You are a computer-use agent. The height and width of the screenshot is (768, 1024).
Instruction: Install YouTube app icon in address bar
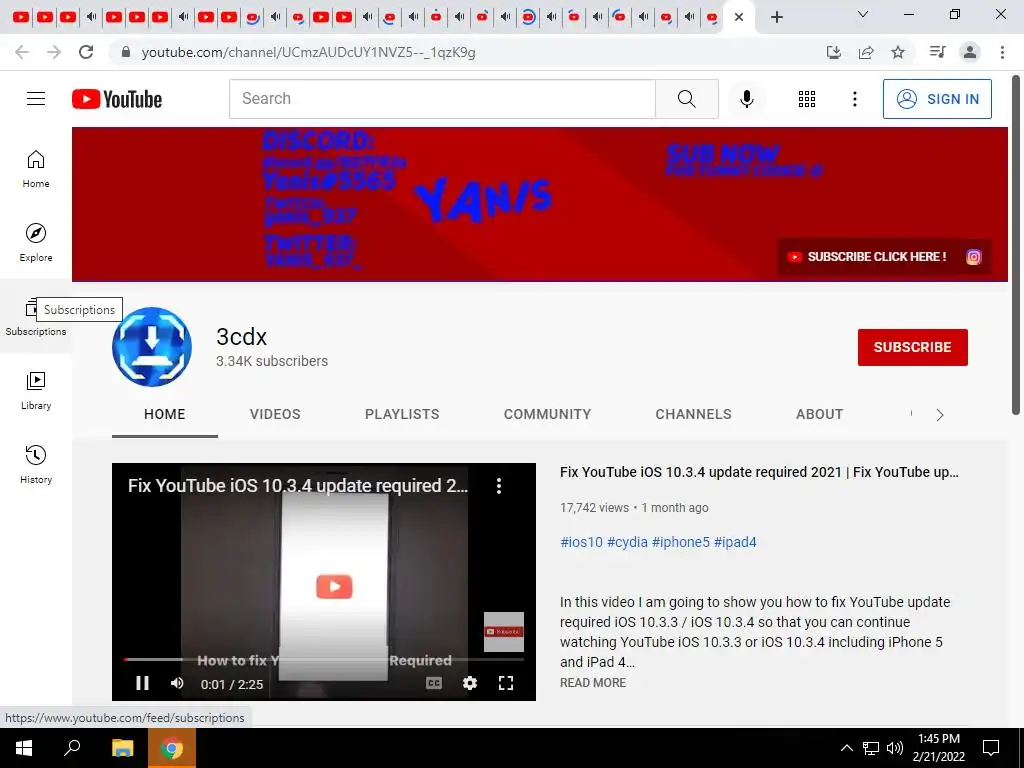click(833, 52)
